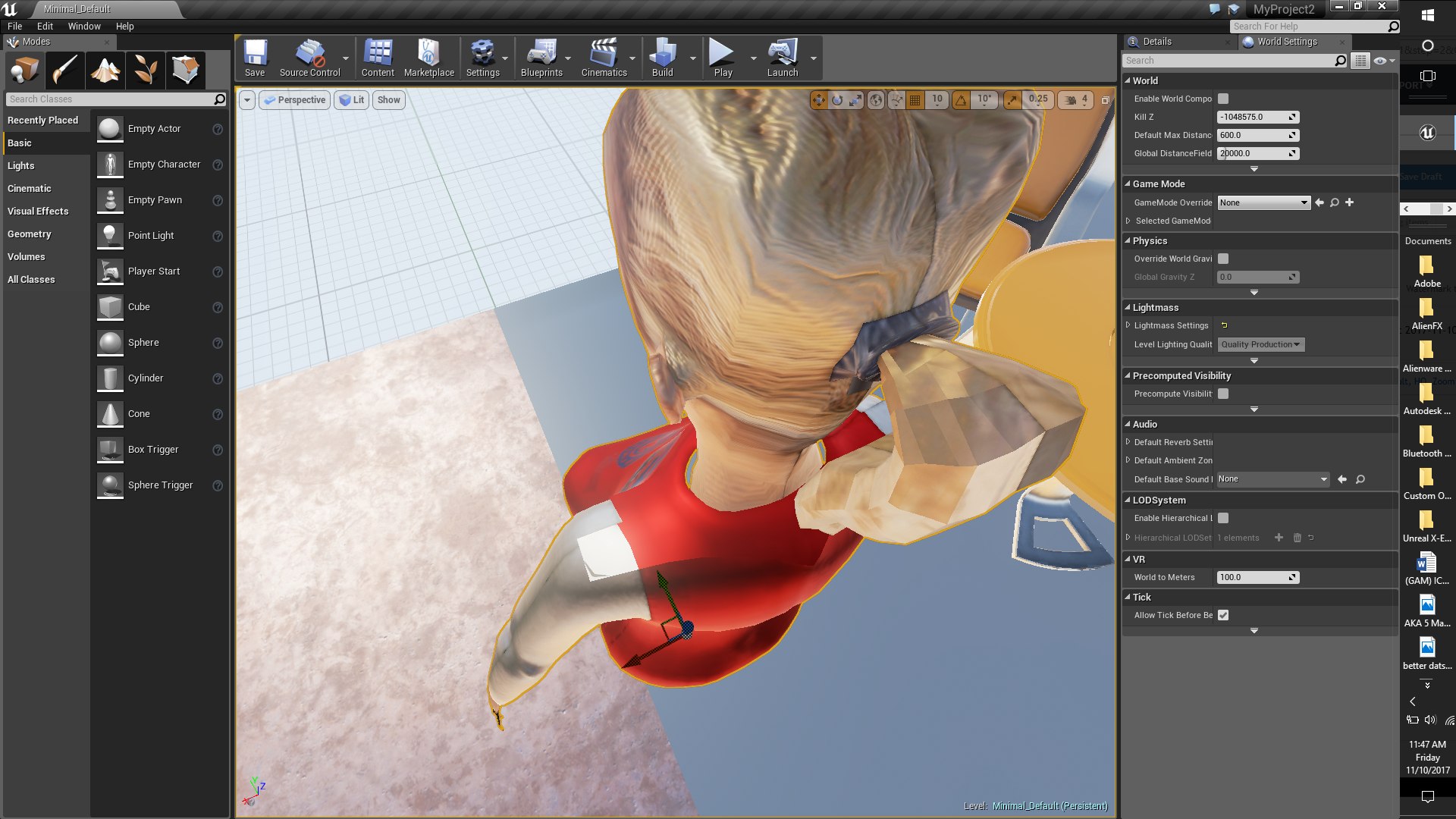This screenshot has height=819, width=1456.
Task: Open Default Base Sound Mix dropdown
Action: point(1272,479)
